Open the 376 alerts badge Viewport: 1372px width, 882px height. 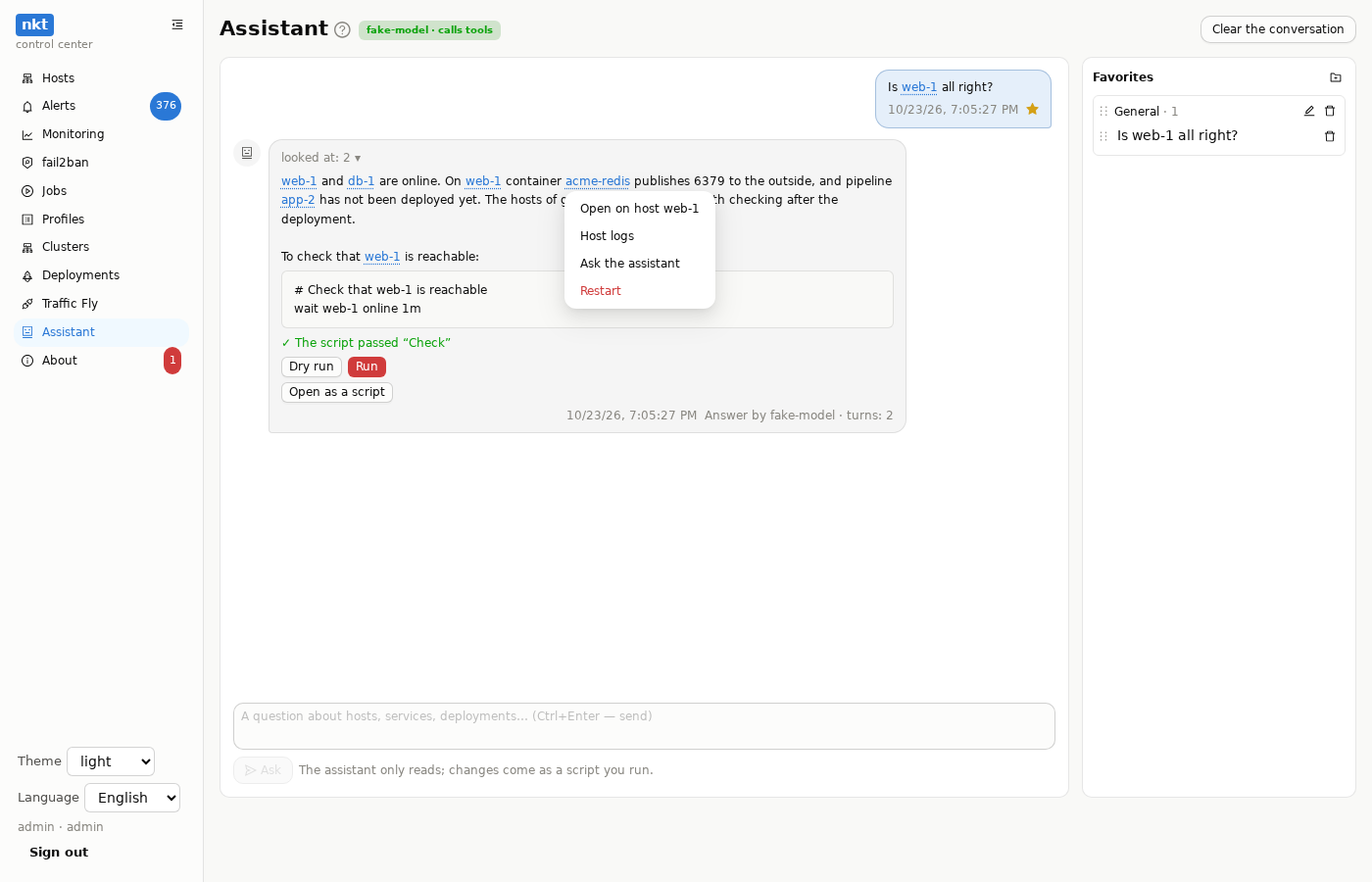[166, 106]
